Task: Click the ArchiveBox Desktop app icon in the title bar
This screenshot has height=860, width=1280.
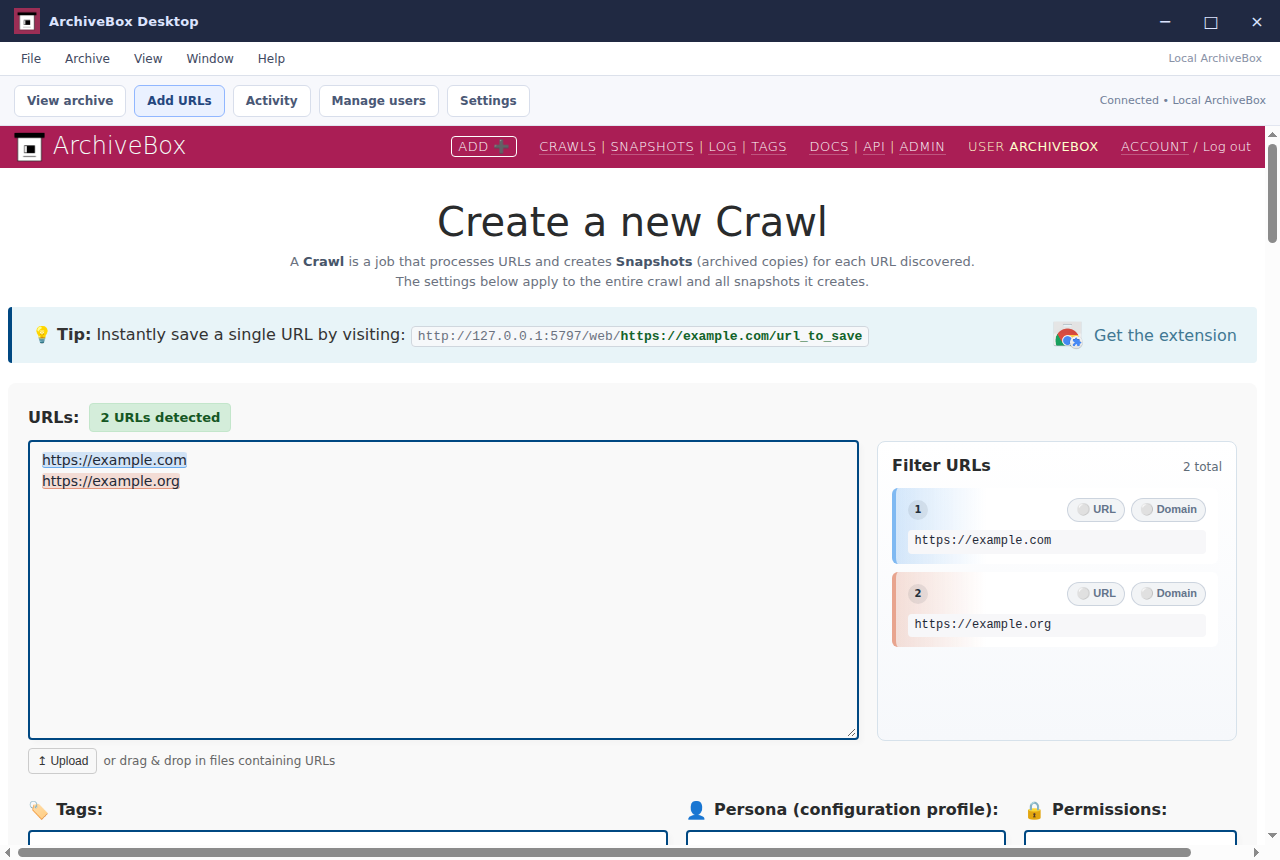Action: [x=27, y=21]
